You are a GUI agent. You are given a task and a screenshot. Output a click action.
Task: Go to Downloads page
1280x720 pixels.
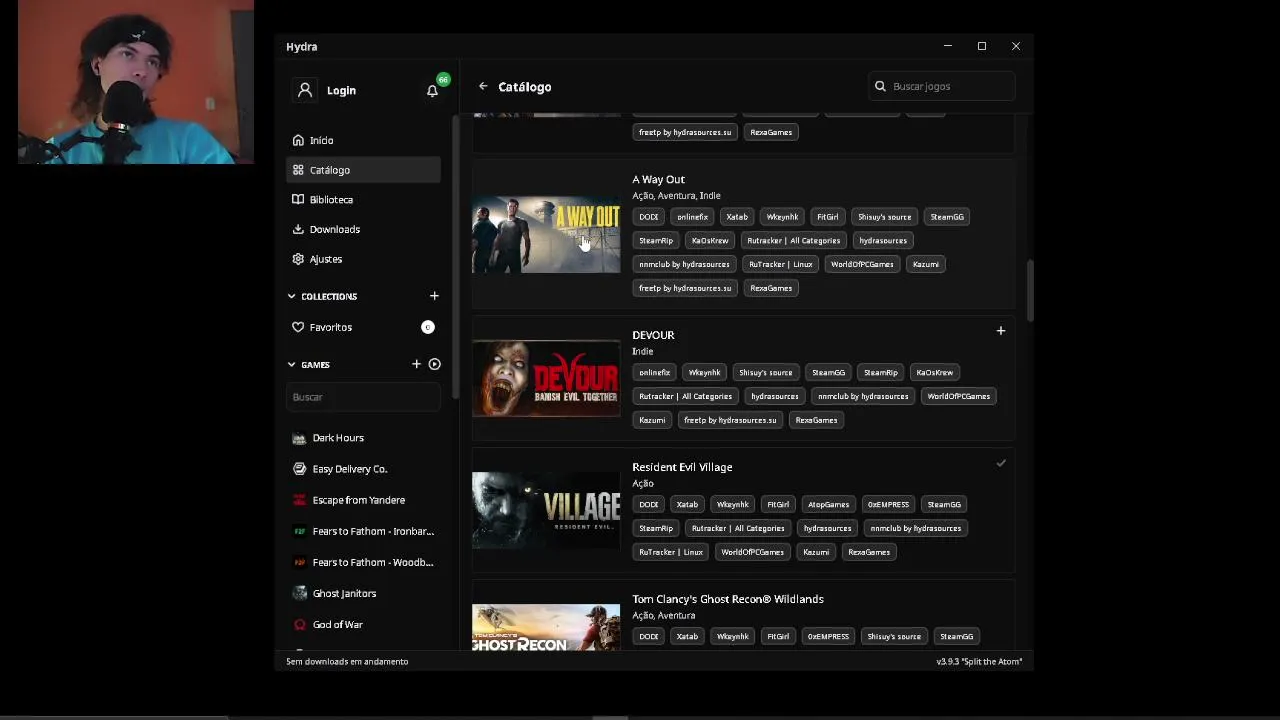(x=363, y=229)
